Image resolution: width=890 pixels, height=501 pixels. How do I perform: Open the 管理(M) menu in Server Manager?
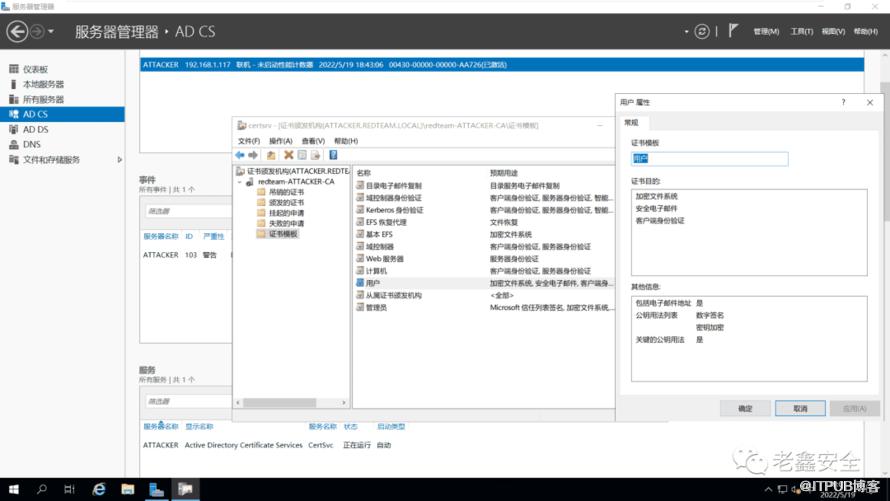(x=766, y=31)
